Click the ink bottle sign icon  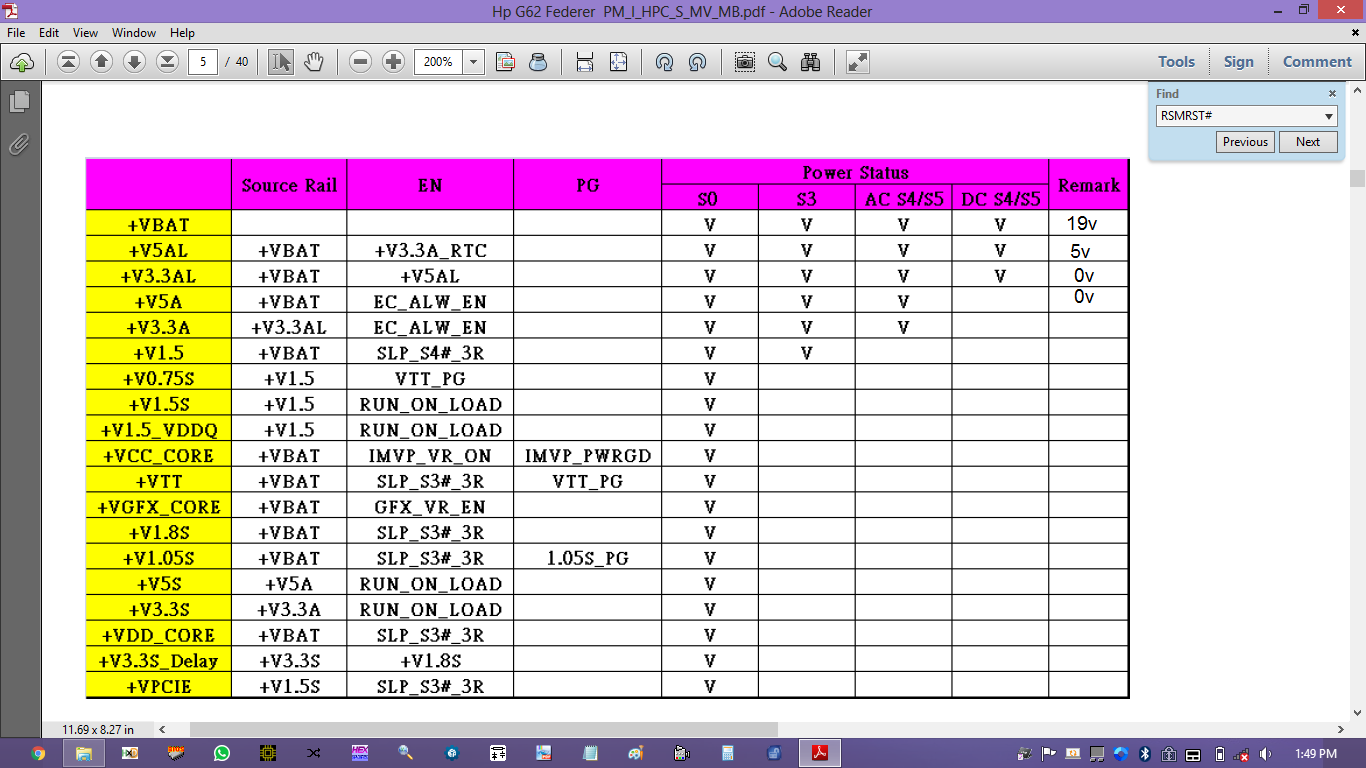[538, 62]
